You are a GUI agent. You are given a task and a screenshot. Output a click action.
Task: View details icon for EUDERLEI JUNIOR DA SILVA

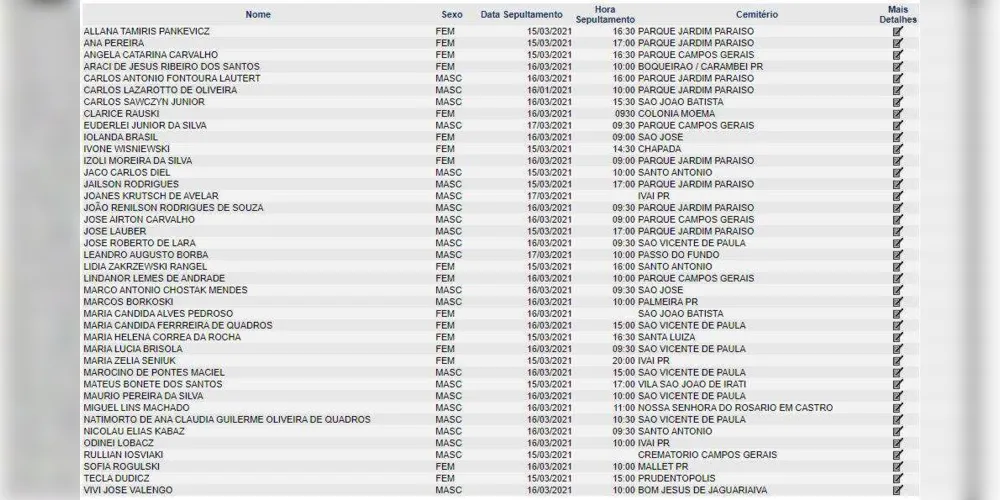(898, 126)
